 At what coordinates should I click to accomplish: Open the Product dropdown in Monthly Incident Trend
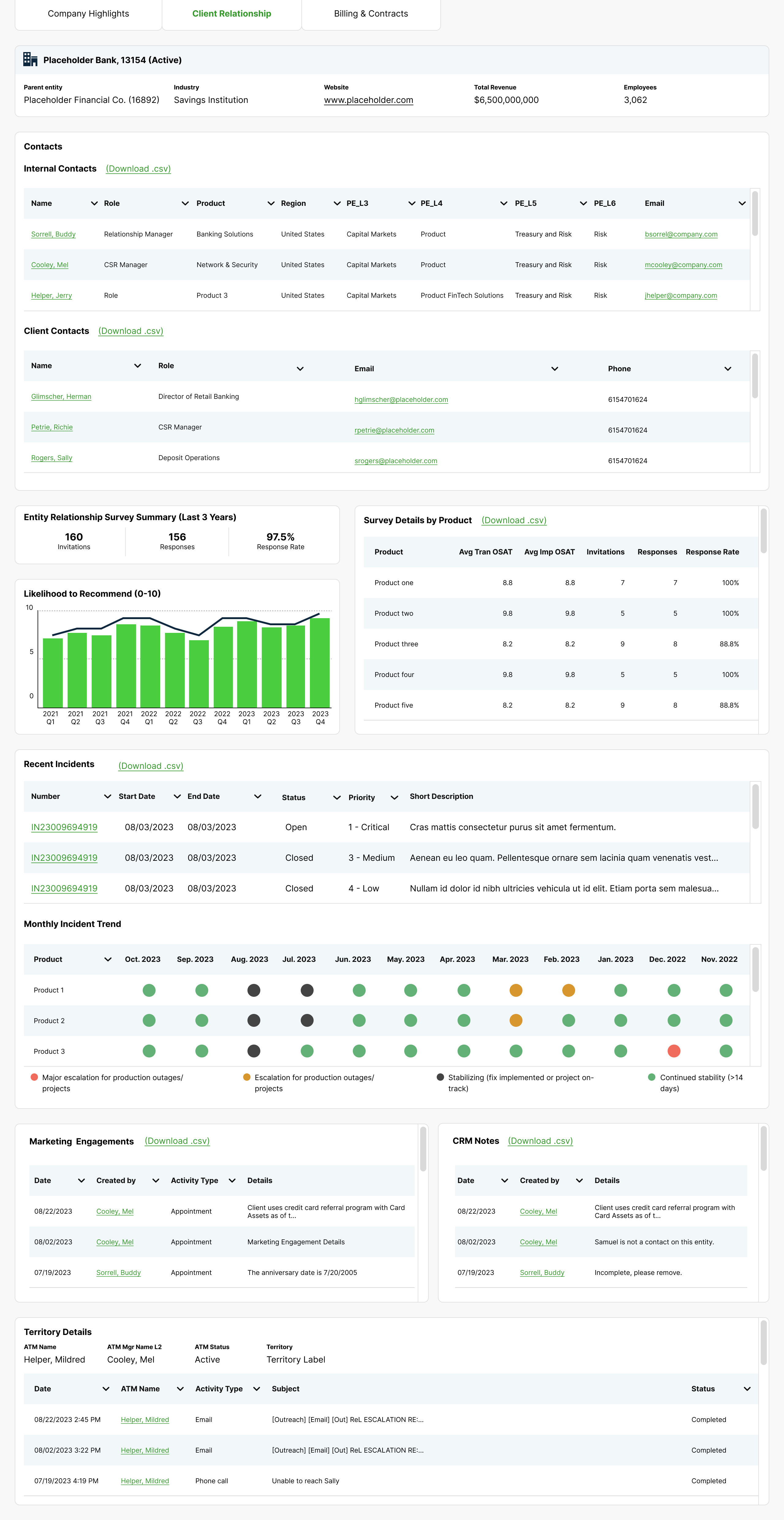pos(107,959)
